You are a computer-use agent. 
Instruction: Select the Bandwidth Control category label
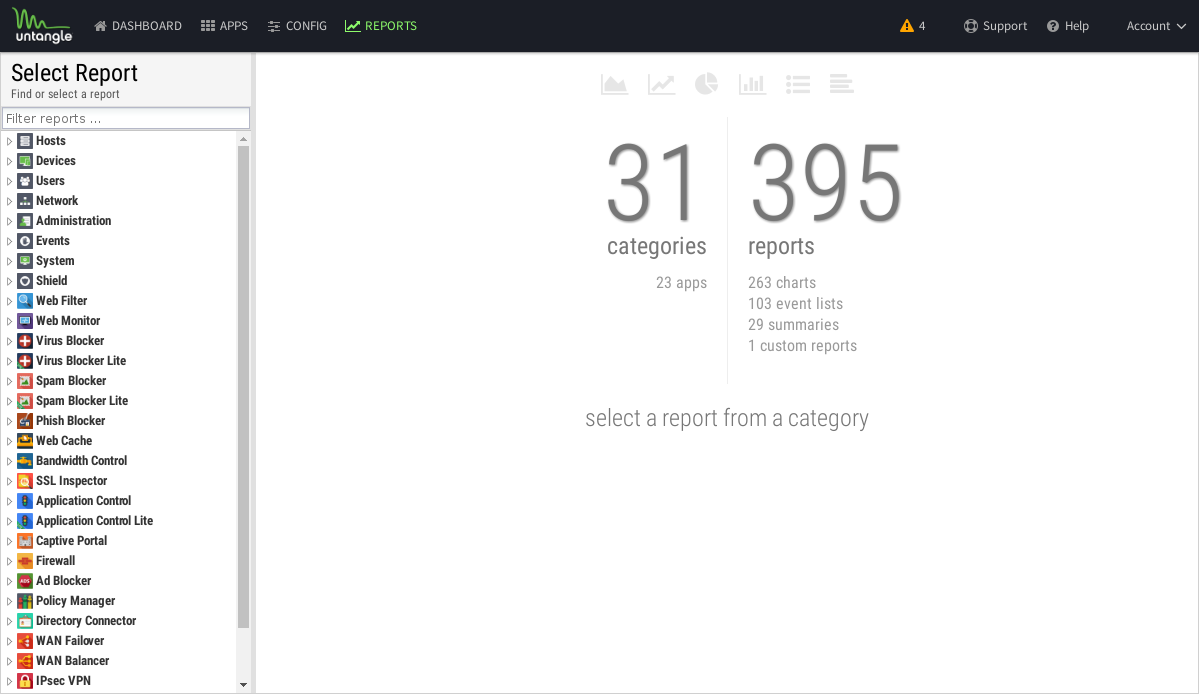tap(82, 460)
